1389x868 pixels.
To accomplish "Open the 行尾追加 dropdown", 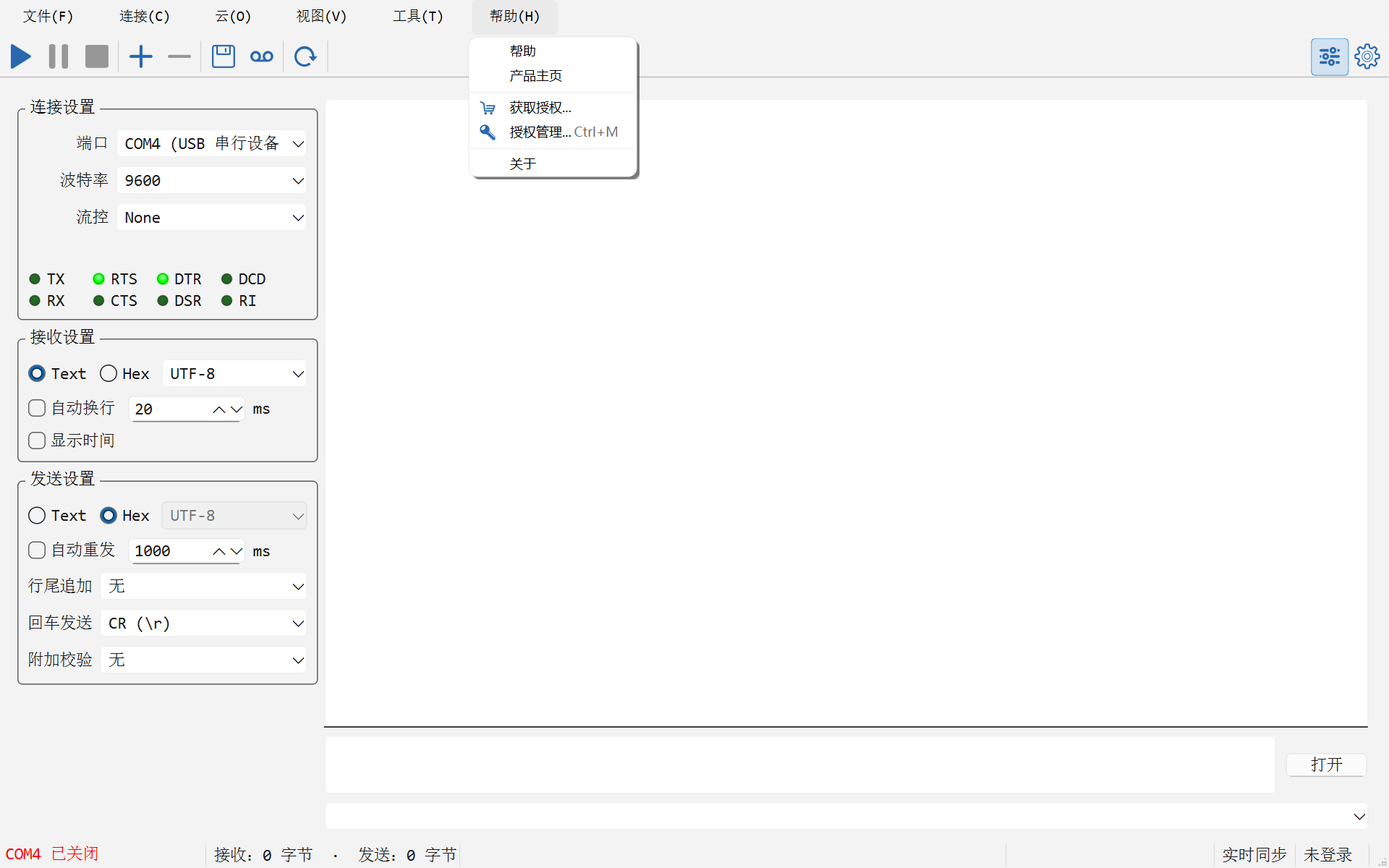I will pyautogui.click(x=203, y=587).
